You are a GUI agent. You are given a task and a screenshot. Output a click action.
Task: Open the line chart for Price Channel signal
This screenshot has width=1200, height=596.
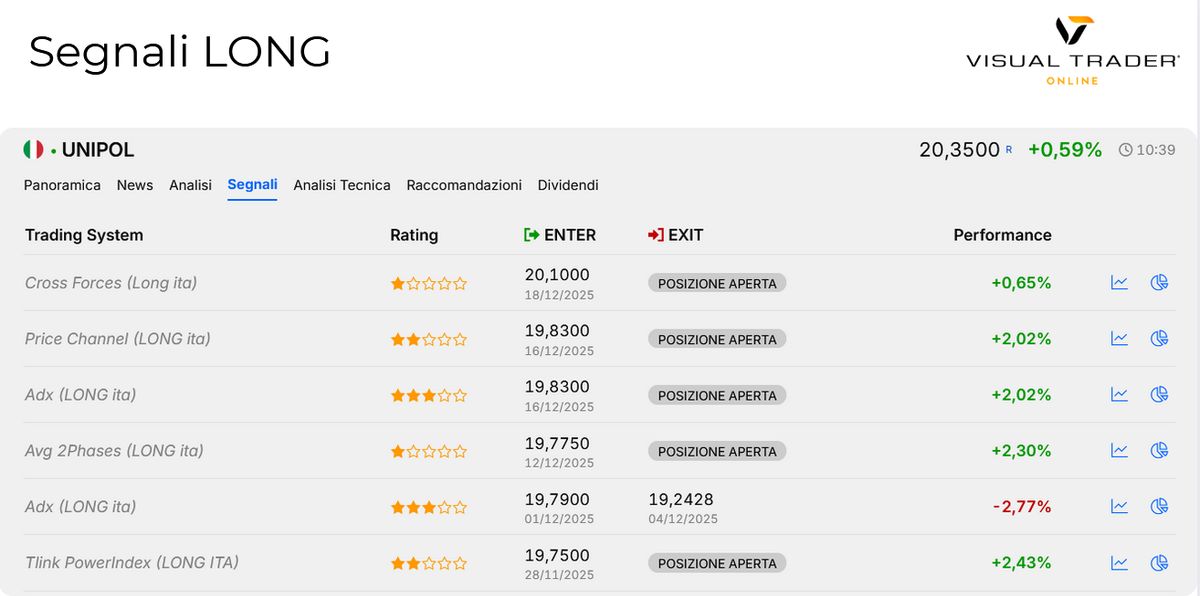(1118, 338)
